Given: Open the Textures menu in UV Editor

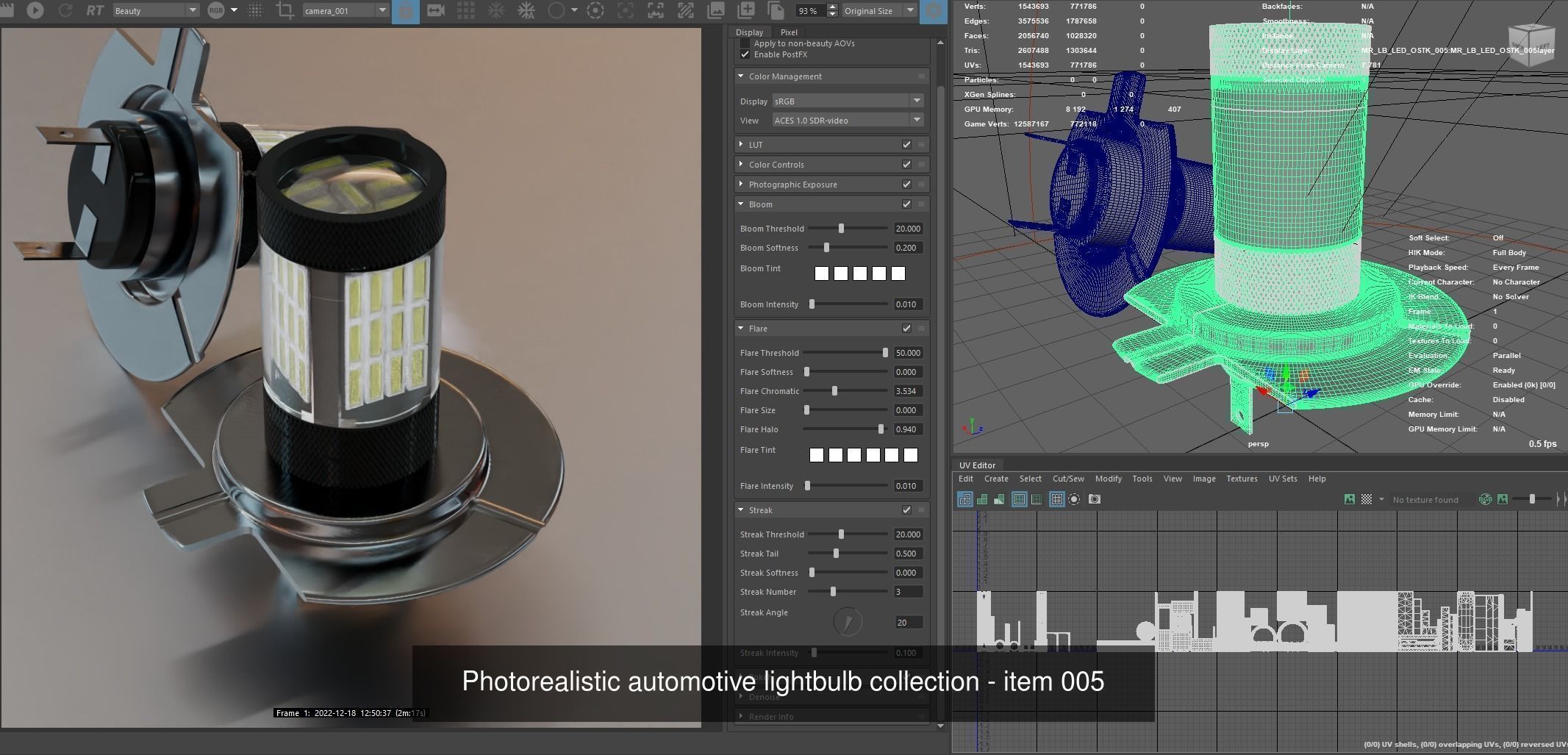Looking at the screenshot, I should pyautogui.click(x=1242, y=479).
